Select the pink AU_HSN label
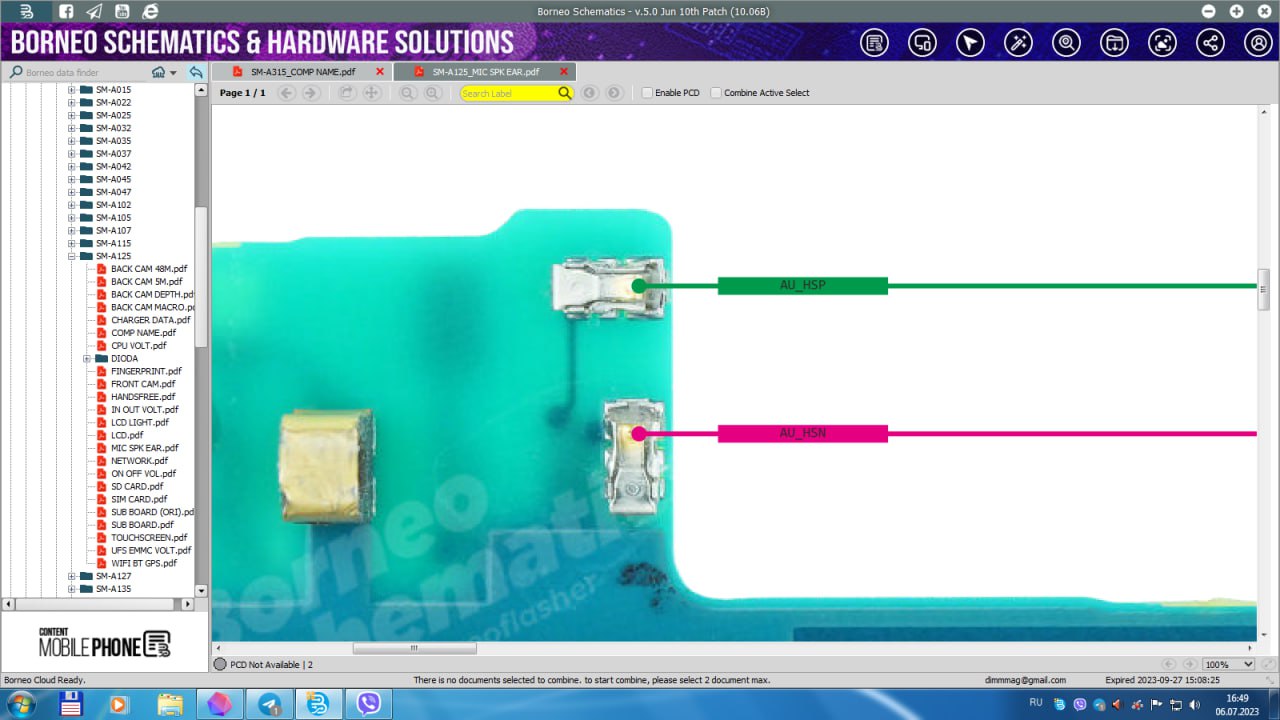Image resolution: width=1280 pixels, height=720 pixels. (x=802, y=434)
